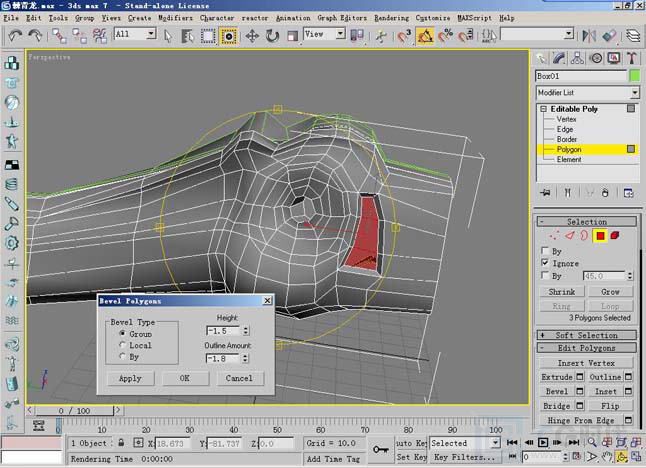Open the Tools menu
This screenshot has height=468, width=646.
(x=58, y=18)
